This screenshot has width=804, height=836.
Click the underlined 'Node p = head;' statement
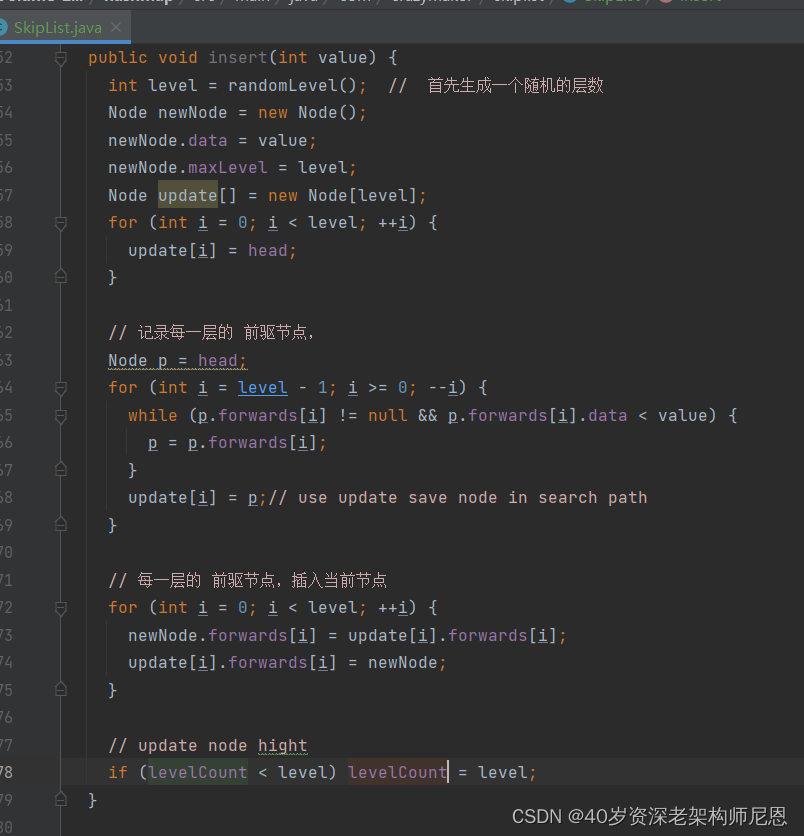(177, 361)
